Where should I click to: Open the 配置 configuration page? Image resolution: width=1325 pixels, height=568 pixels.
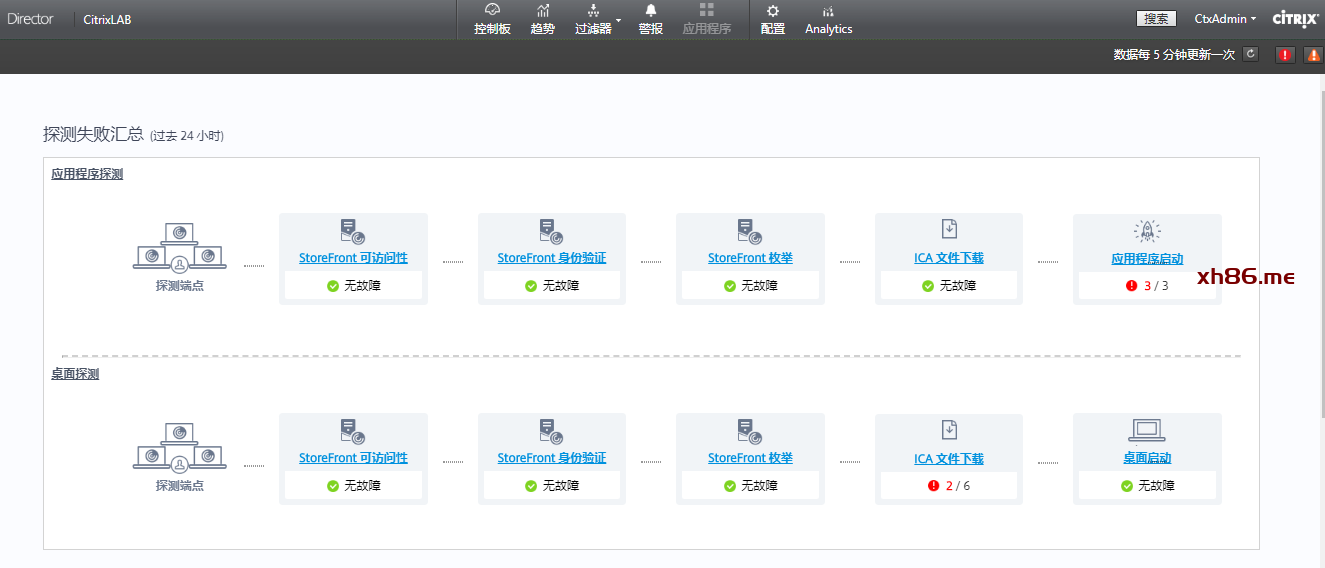pos(773,19)
